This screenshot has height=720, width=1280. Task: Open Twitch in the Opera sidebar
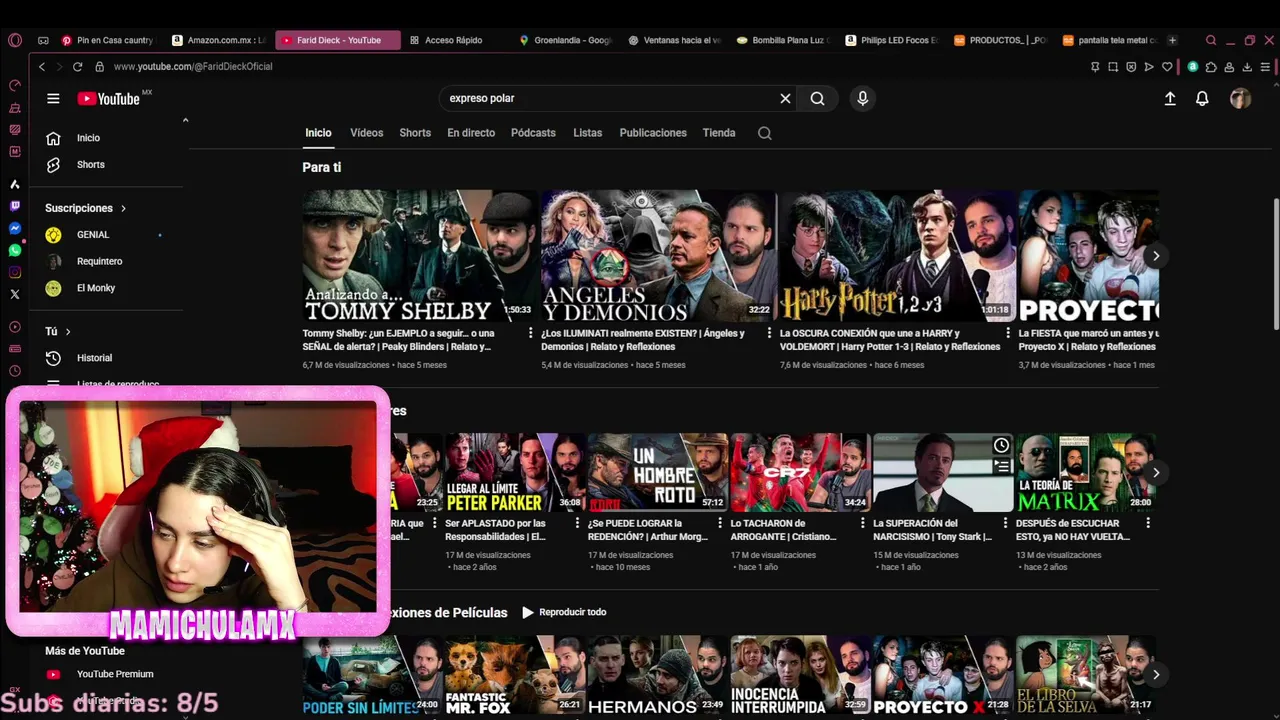[x=14, y=206]
